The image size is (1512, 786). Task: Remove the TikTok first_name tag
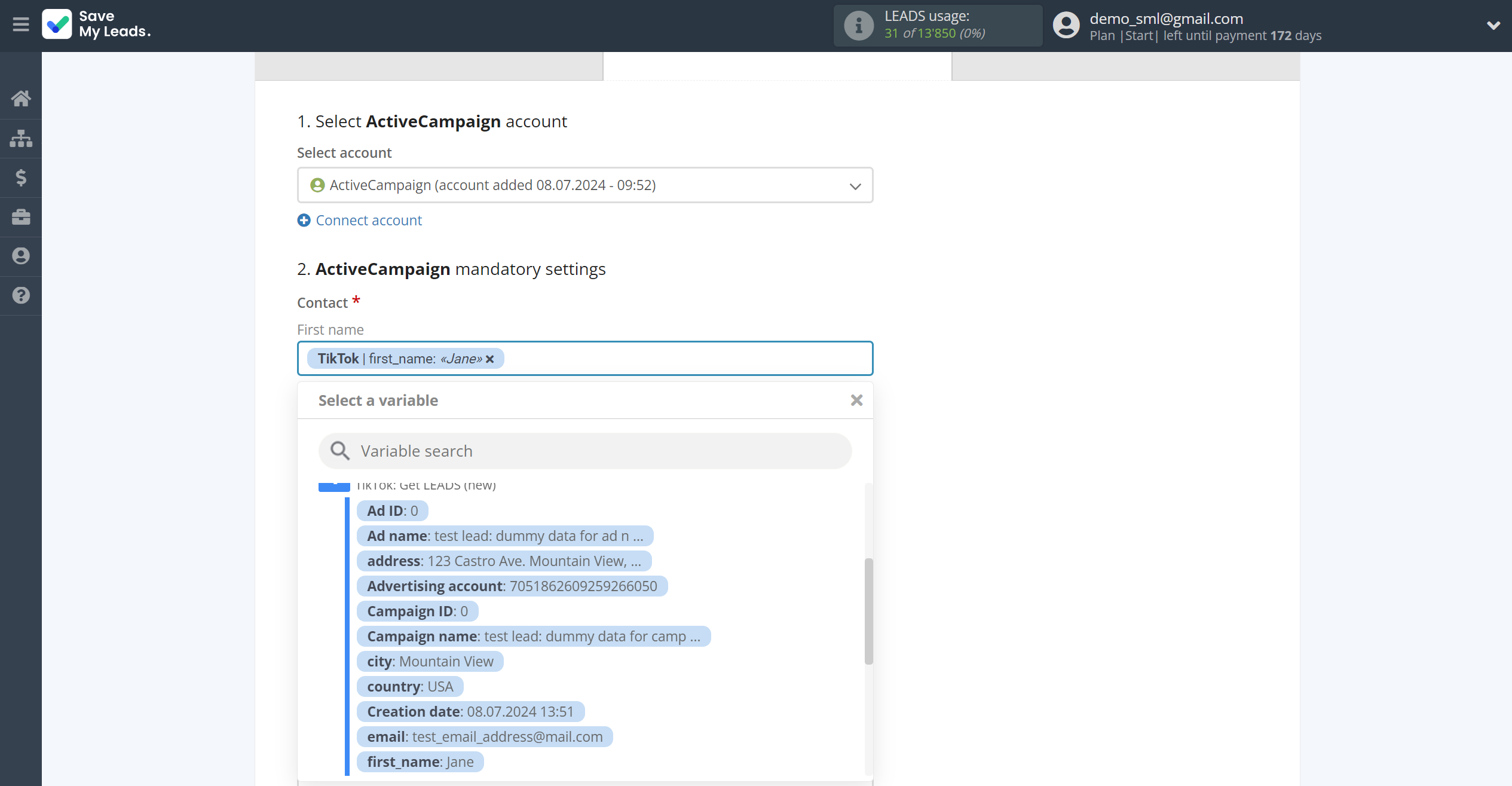point(490,359)
